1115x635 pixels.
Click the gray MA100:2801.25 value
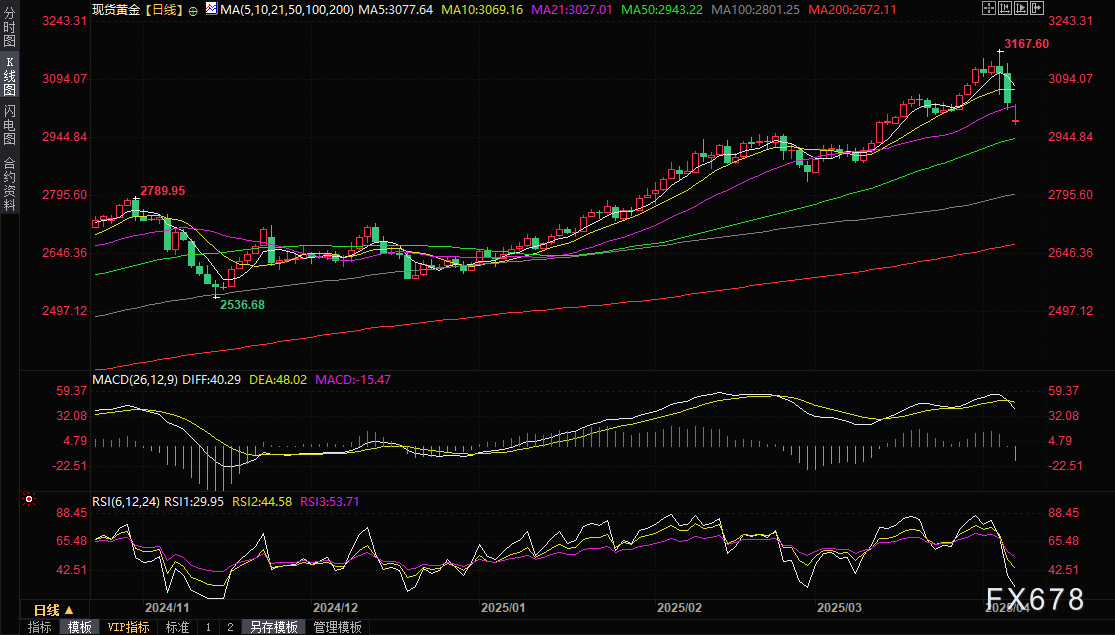click(x=755, y=10)
